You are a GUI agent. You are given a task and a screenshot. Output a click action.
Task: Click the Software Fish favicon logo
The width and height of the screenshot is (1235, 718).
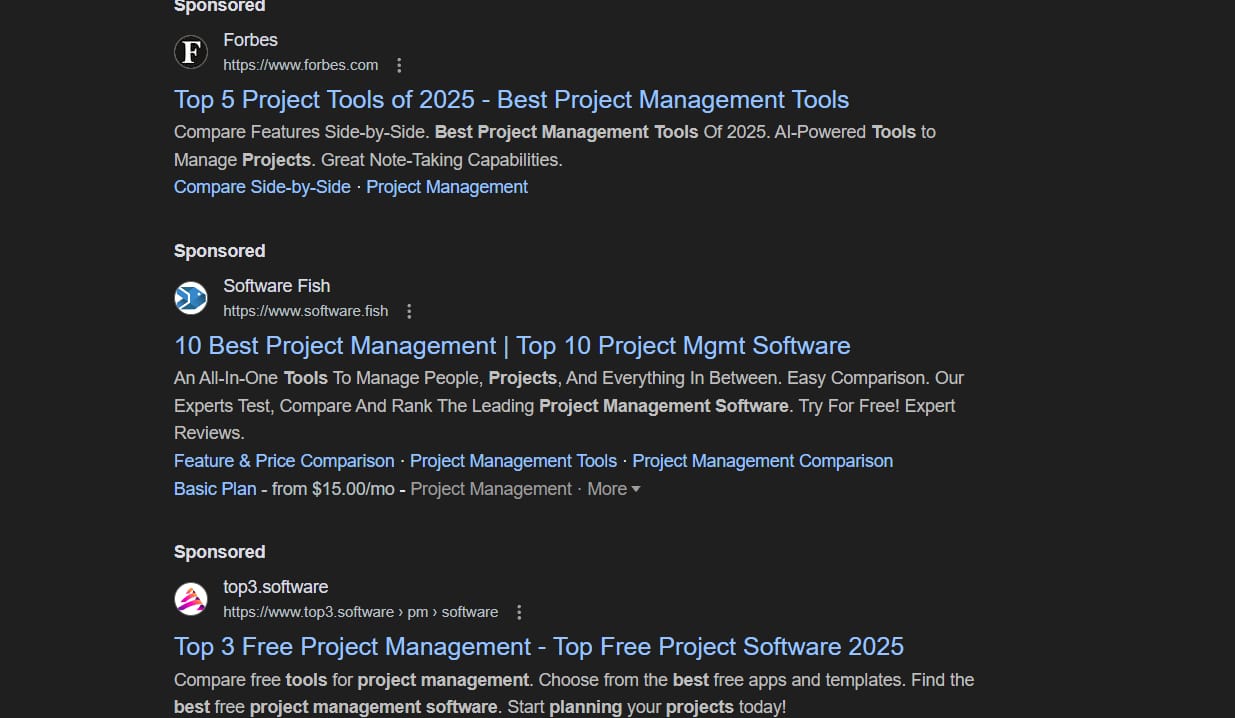191,298
